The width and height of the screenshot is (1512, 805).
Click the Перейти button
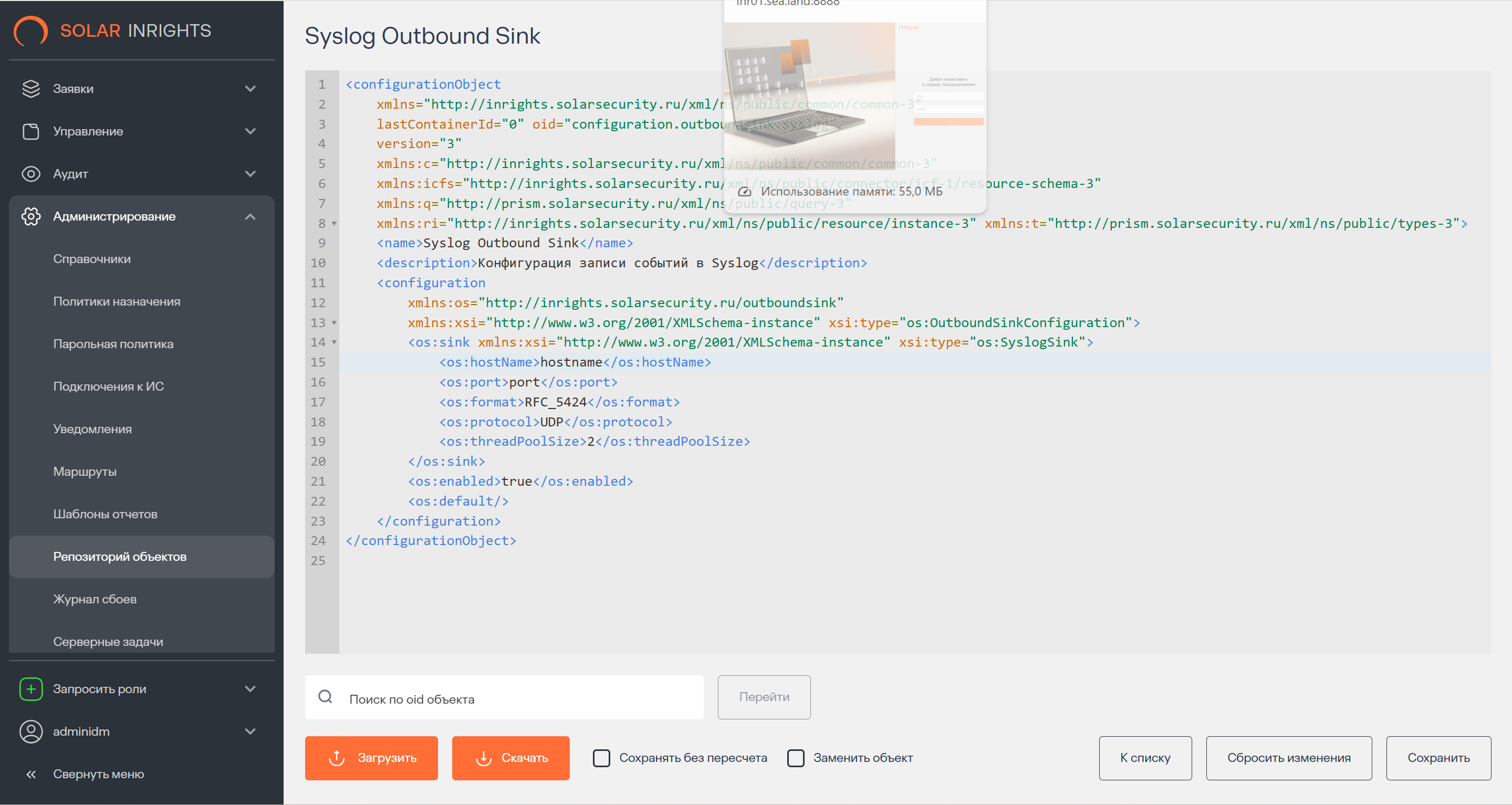(764, 697)
